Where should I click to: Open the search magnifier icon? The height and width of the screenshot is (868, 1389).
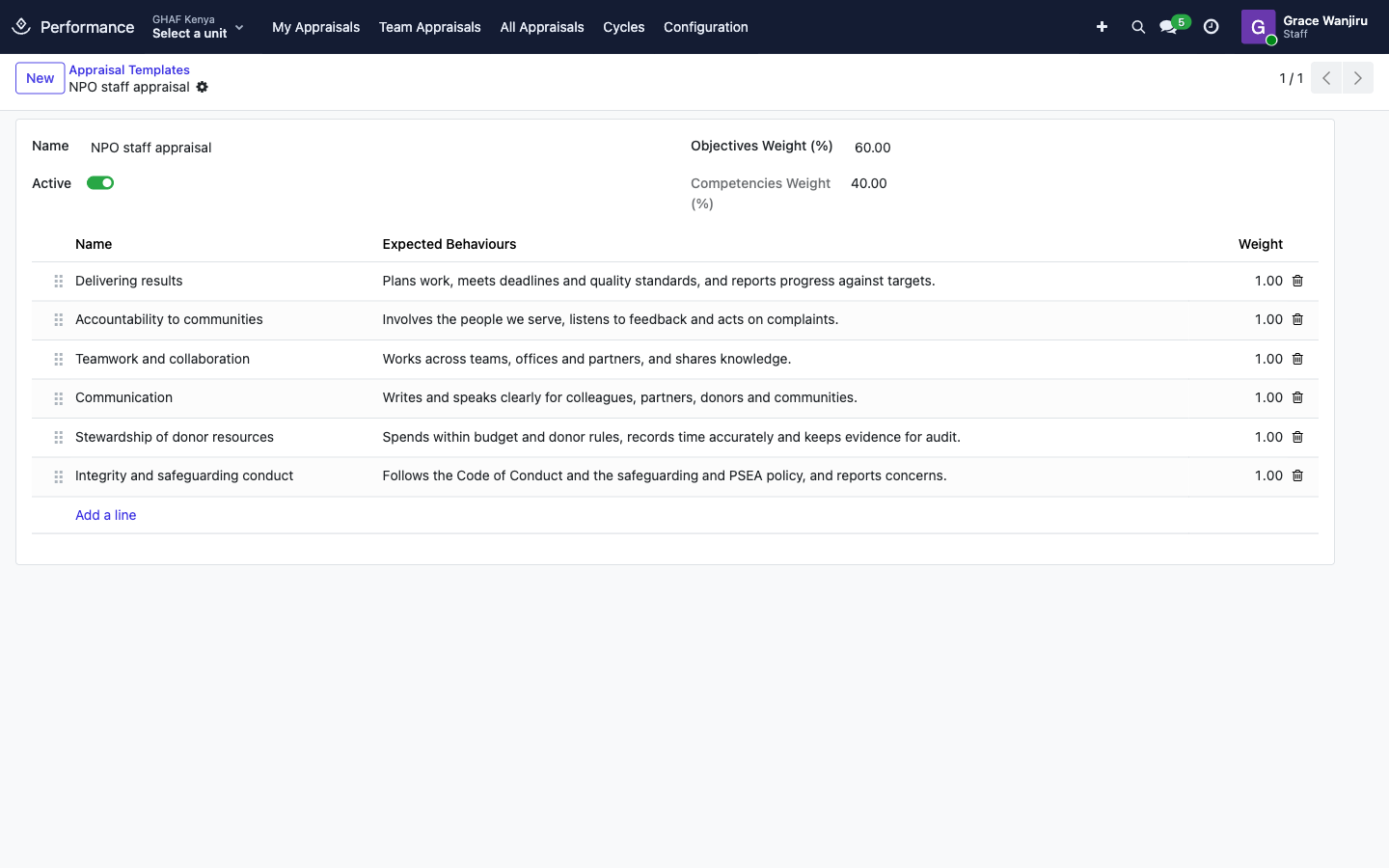click(x=1138, y=27)
